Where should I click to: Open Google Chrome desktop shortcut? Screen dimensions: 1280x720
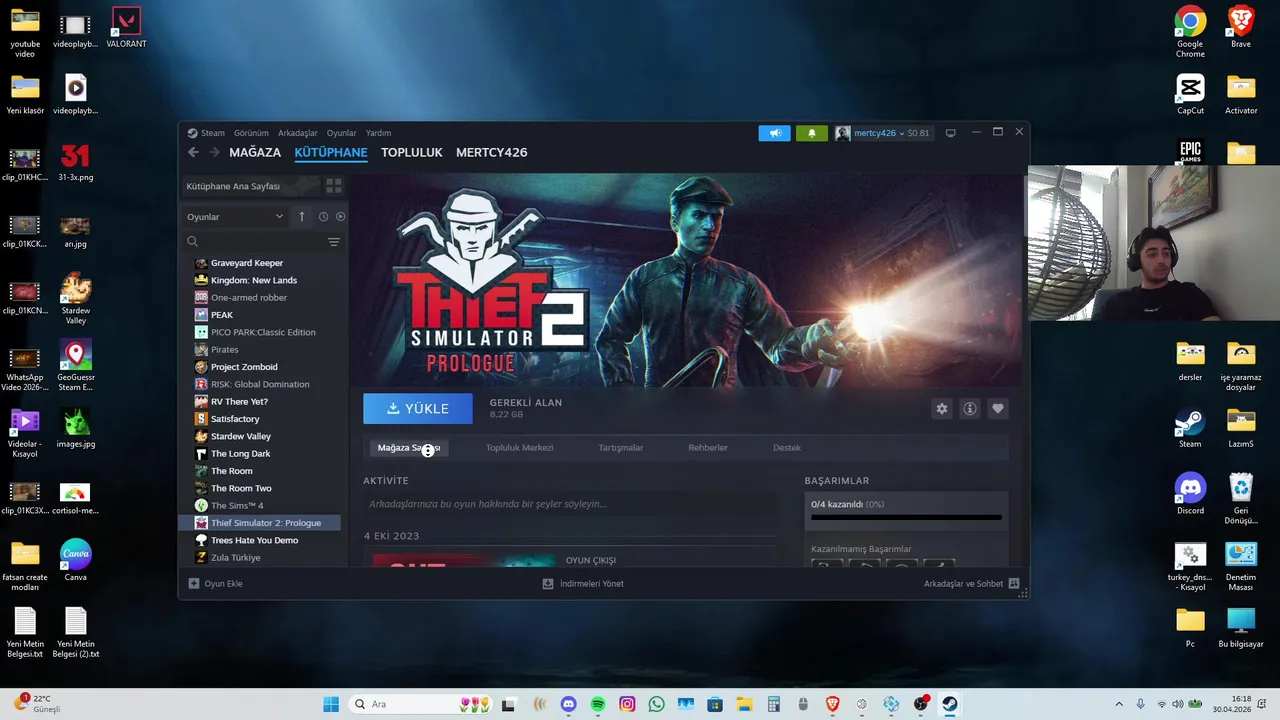pyautogui.click(x=1190, y=32)
